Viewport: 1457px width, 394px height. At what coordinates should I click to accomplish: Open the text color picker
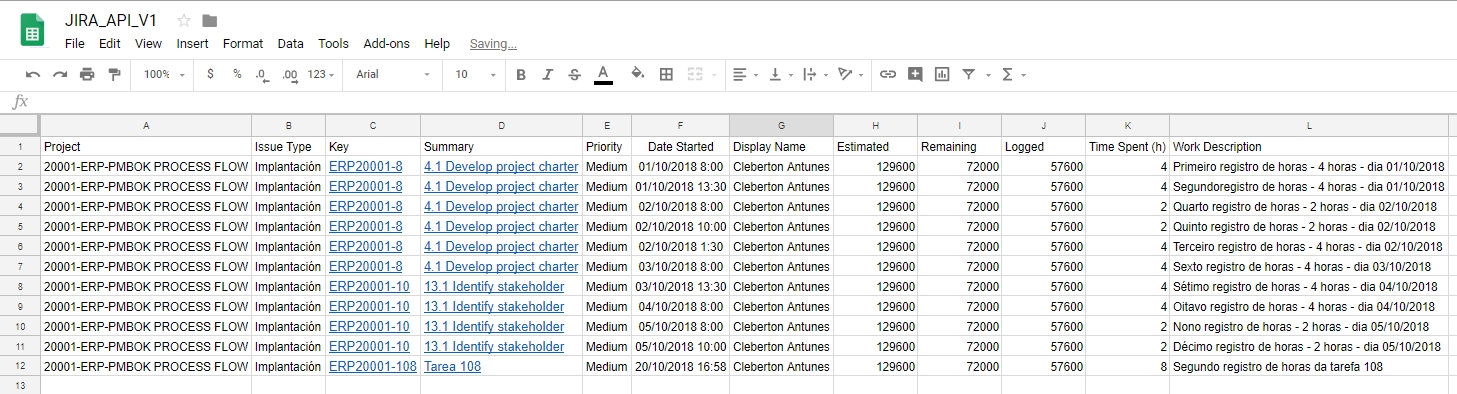[603, 74]
